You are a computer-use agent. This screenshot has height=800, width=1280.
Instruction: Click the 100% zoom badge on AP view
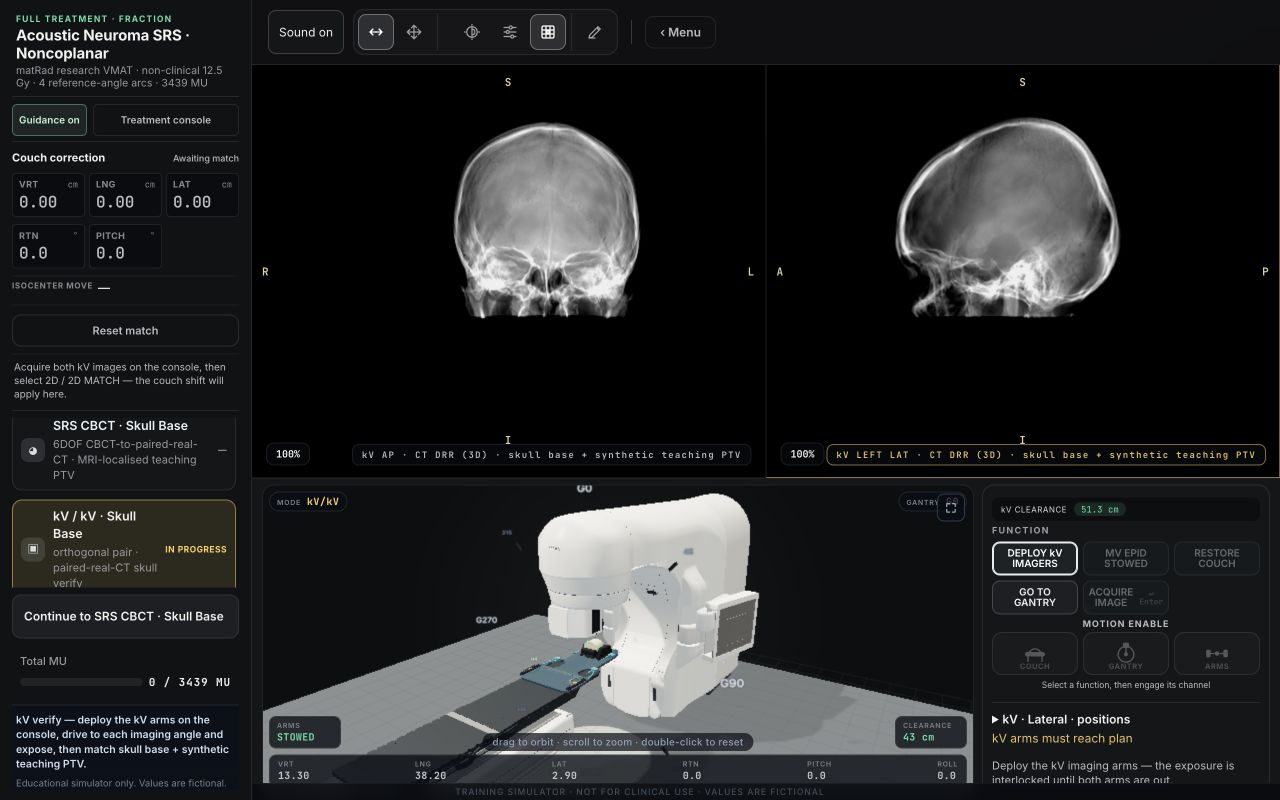[x=288, y=454]
